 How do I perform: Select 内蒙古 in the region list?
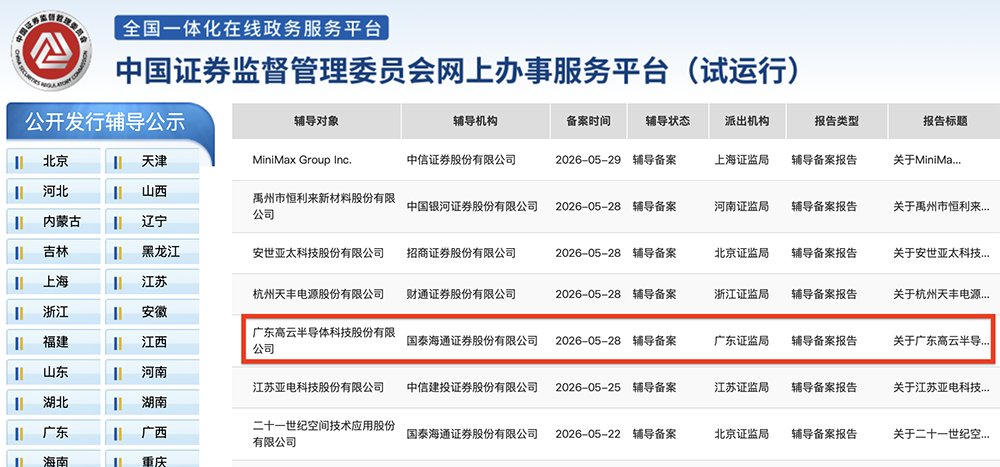[54, 221]
